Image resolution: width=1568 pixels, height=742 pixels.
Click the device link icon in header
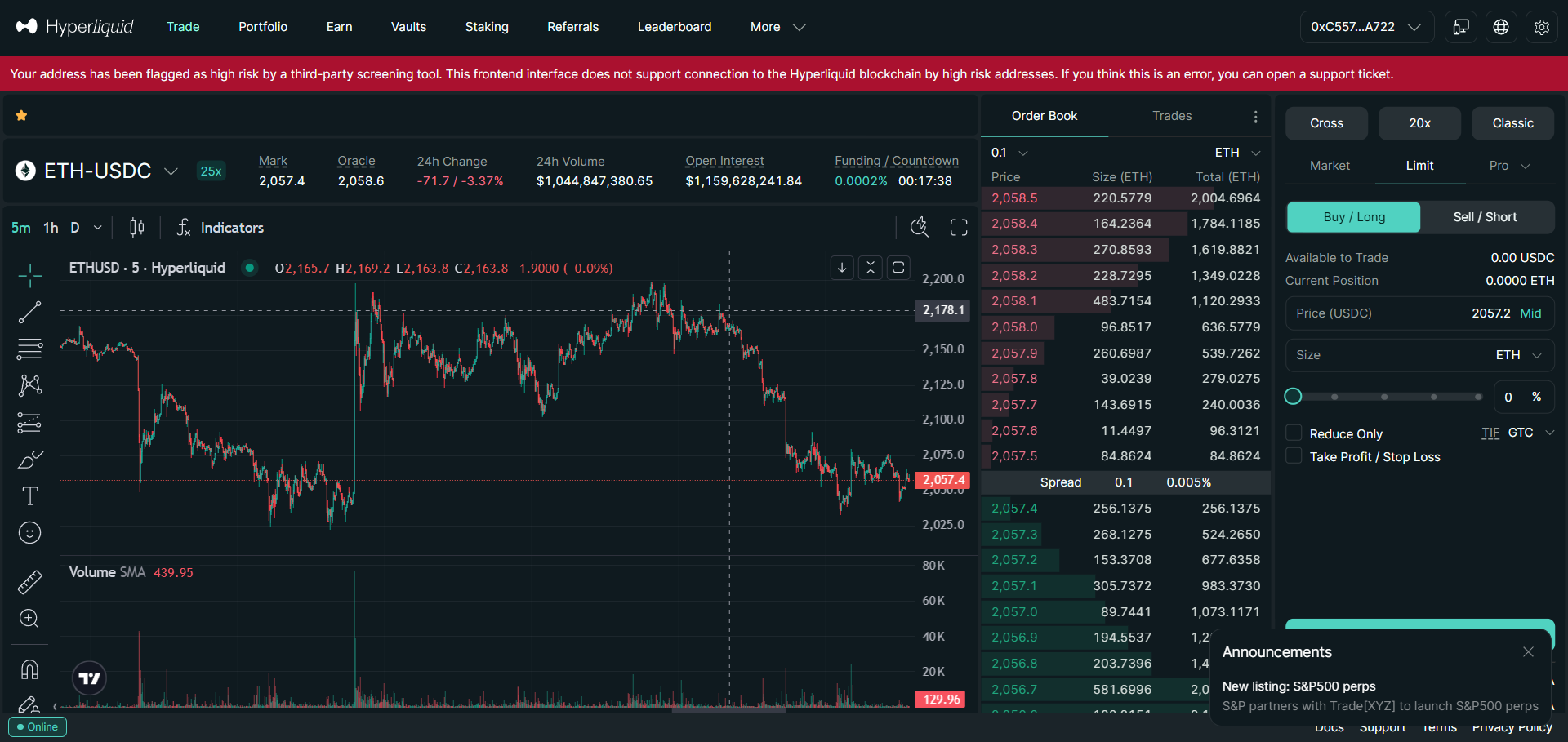(x=1461, y=27)
